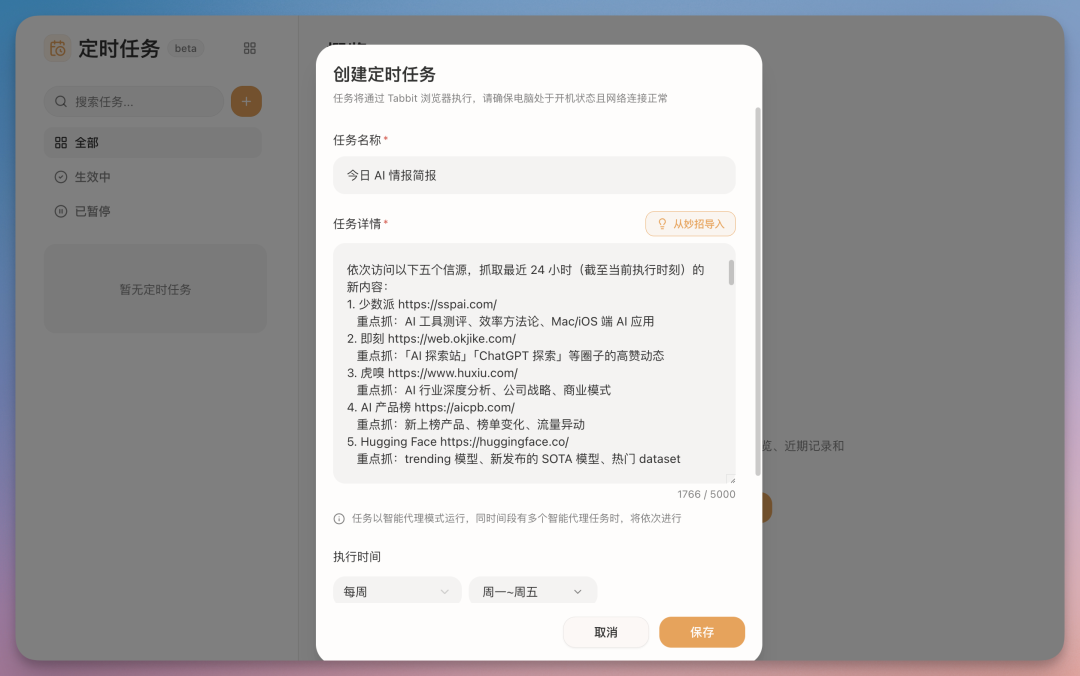Open the 周一~周五 days dropdown
Screen dimensions: 1080x676
tap(532, 591)
